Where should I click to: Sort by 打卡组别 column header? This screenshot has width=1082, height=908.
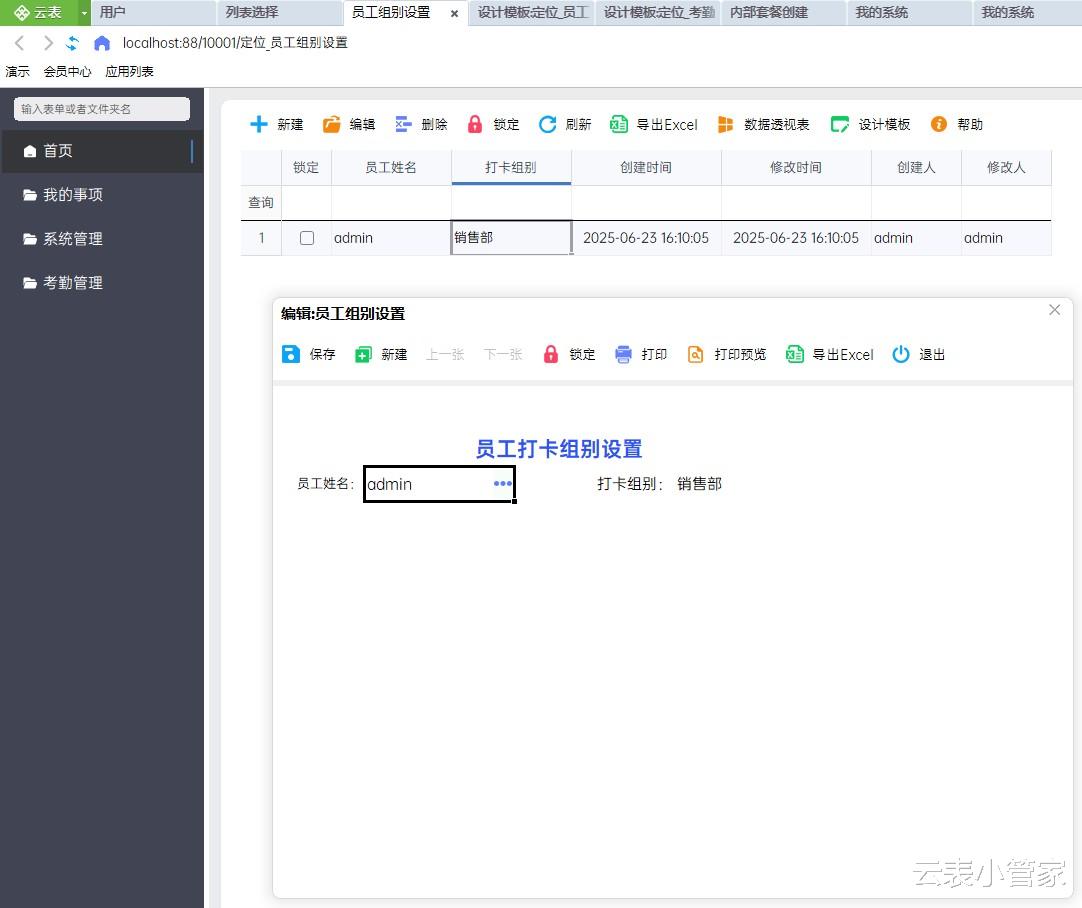tap(511, 167)
